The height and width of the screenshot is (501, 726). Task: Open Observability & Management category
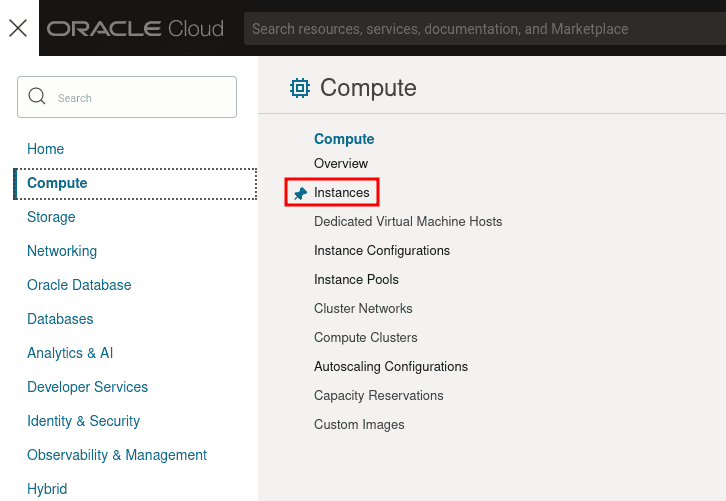click(117, 455)
